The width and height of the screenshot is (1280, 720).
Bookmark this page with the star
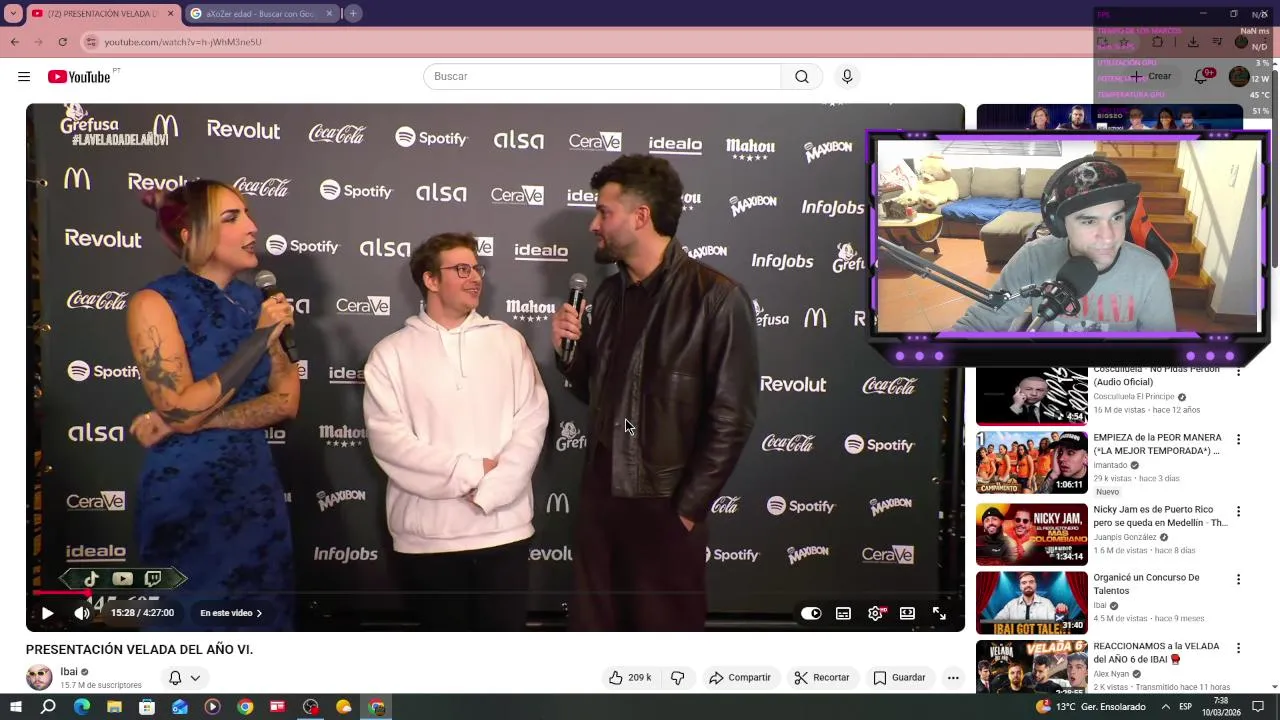pyautogui.click(x=1122, y=42)
